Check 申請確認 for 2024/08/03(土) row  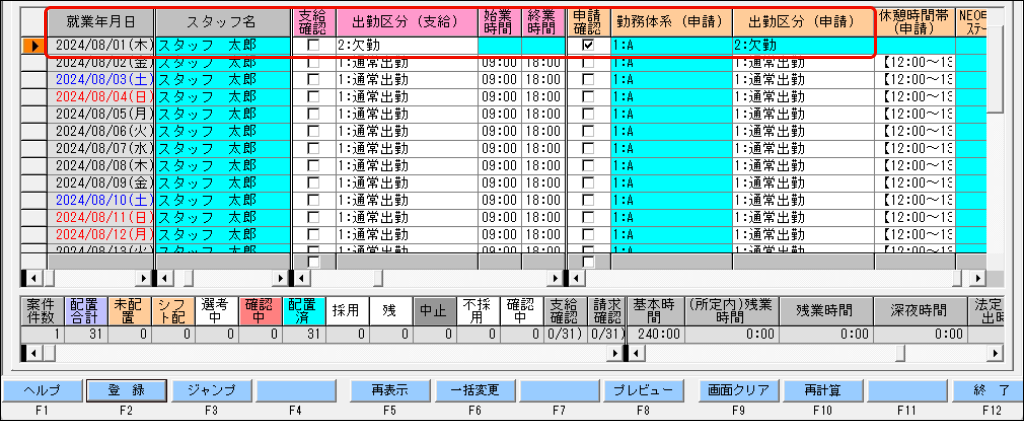tap(588, 80)
